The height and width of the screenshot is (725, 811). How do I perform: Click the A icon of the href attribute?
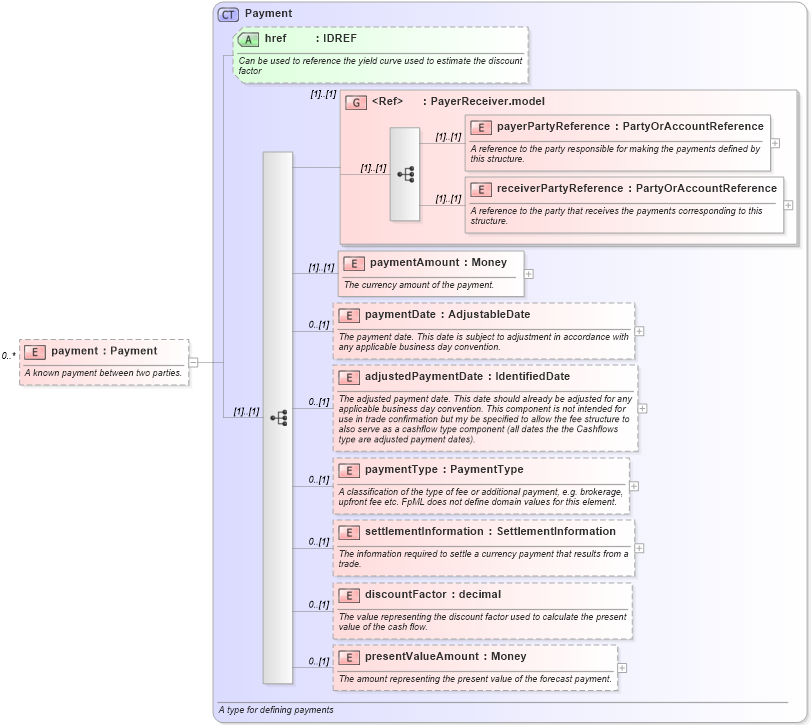tap(248, 39)
